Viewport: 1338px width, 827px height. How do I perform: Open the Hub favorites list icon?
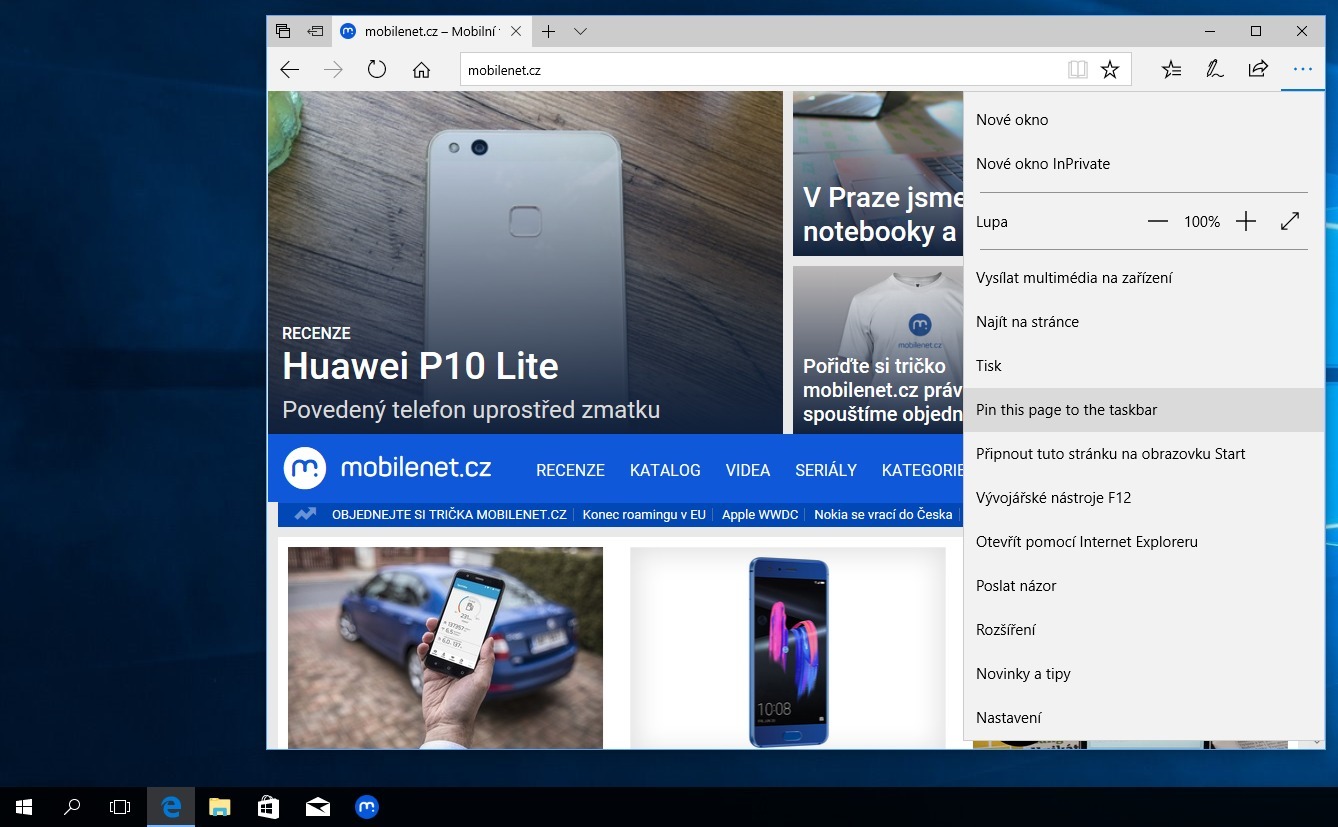coord(1170,69)
